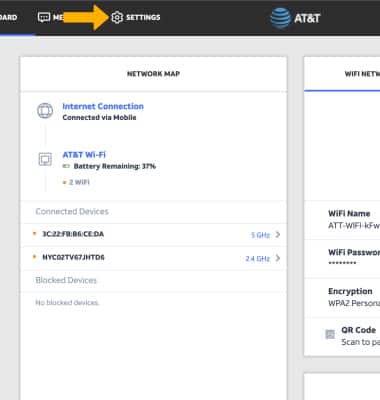Click the Network Map panel title
This screenshot has height=400, width=380.
[x=153, y=74]
